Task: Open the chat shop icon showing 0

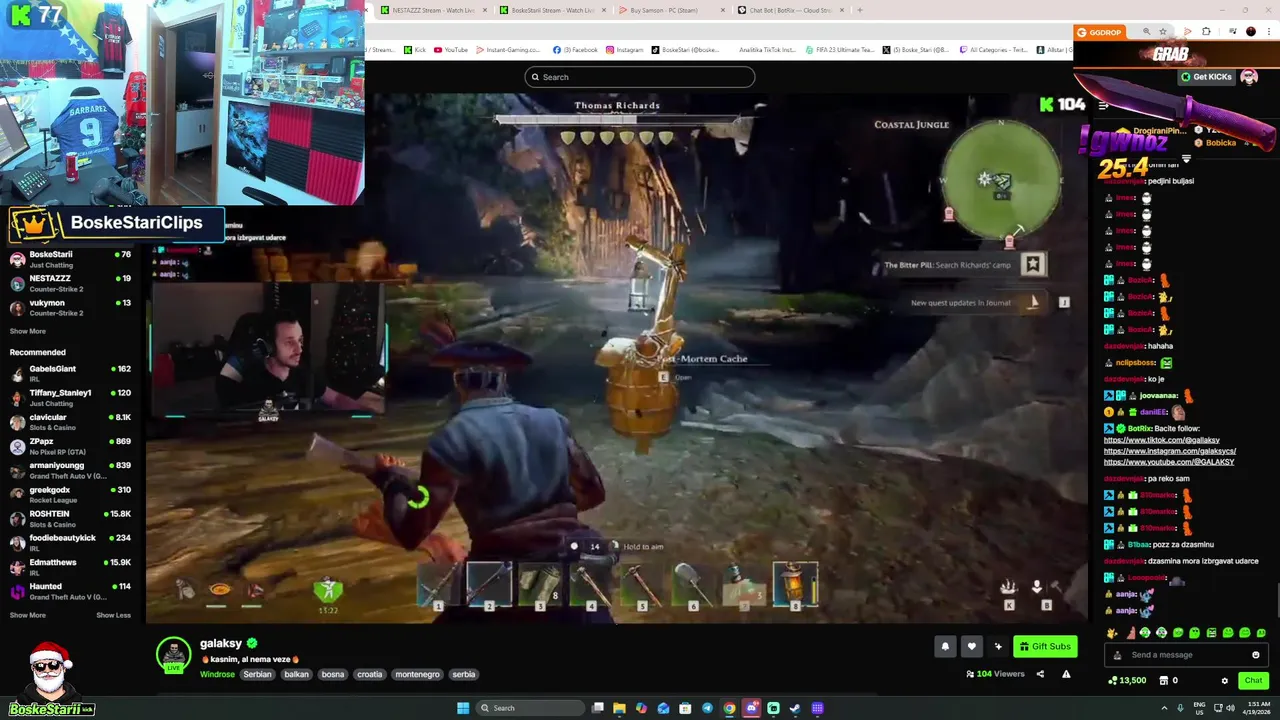Action: pyautogui.click(x=1163, y=681)
